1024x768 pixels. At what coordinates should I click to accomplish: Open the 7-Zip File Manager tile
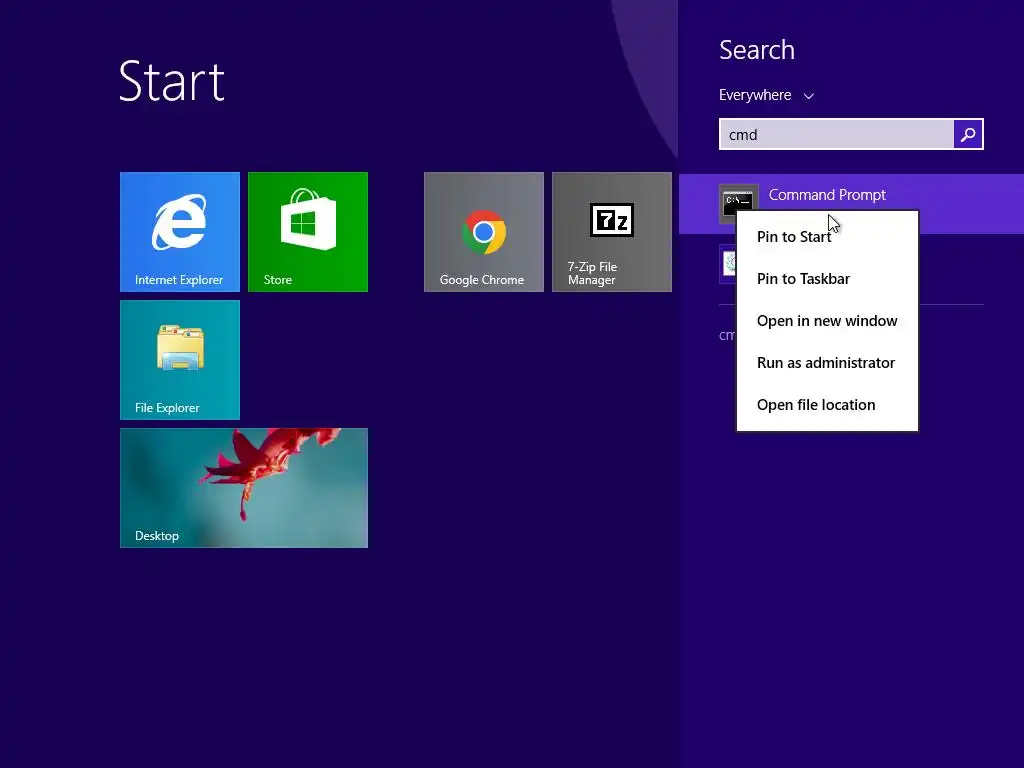coord(611,232)
